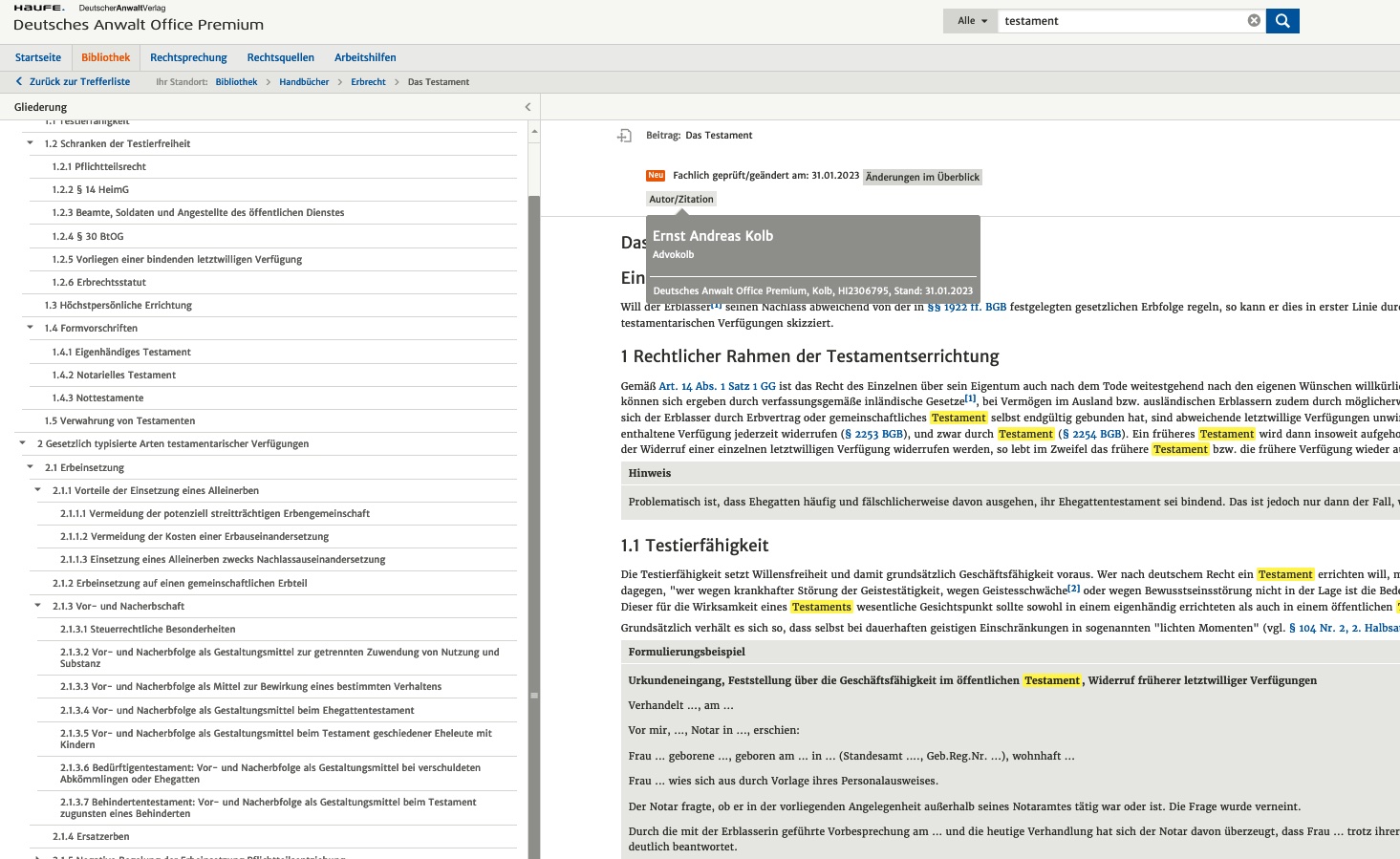Click footnote [1] after 'inländische Gesetze'
This screenshot has width=1400, height=859.
970,398
